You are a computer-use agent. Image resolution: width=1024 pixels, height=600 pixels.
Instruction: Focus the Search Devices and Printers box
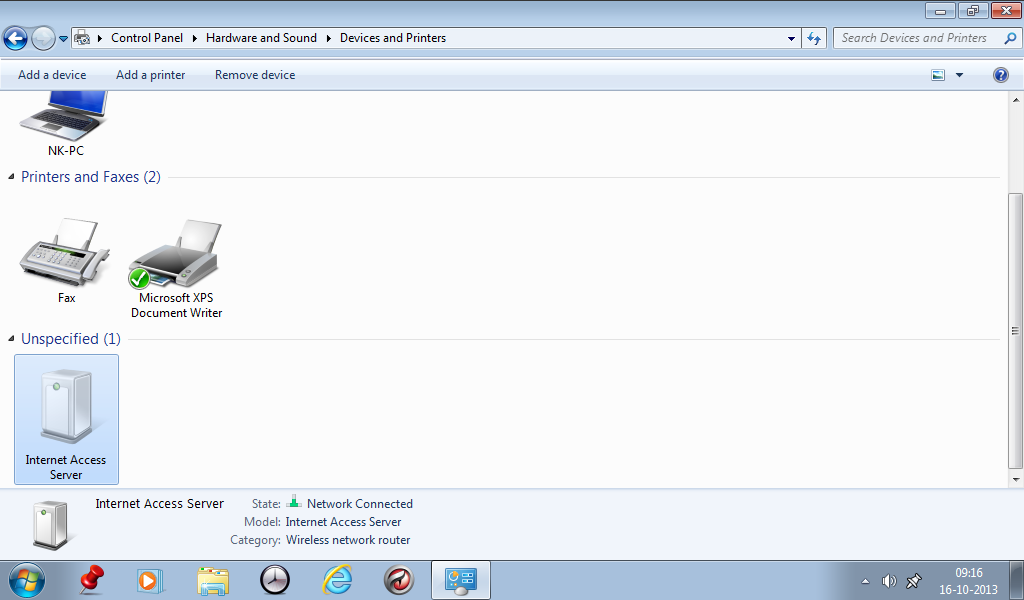(927, 38)
